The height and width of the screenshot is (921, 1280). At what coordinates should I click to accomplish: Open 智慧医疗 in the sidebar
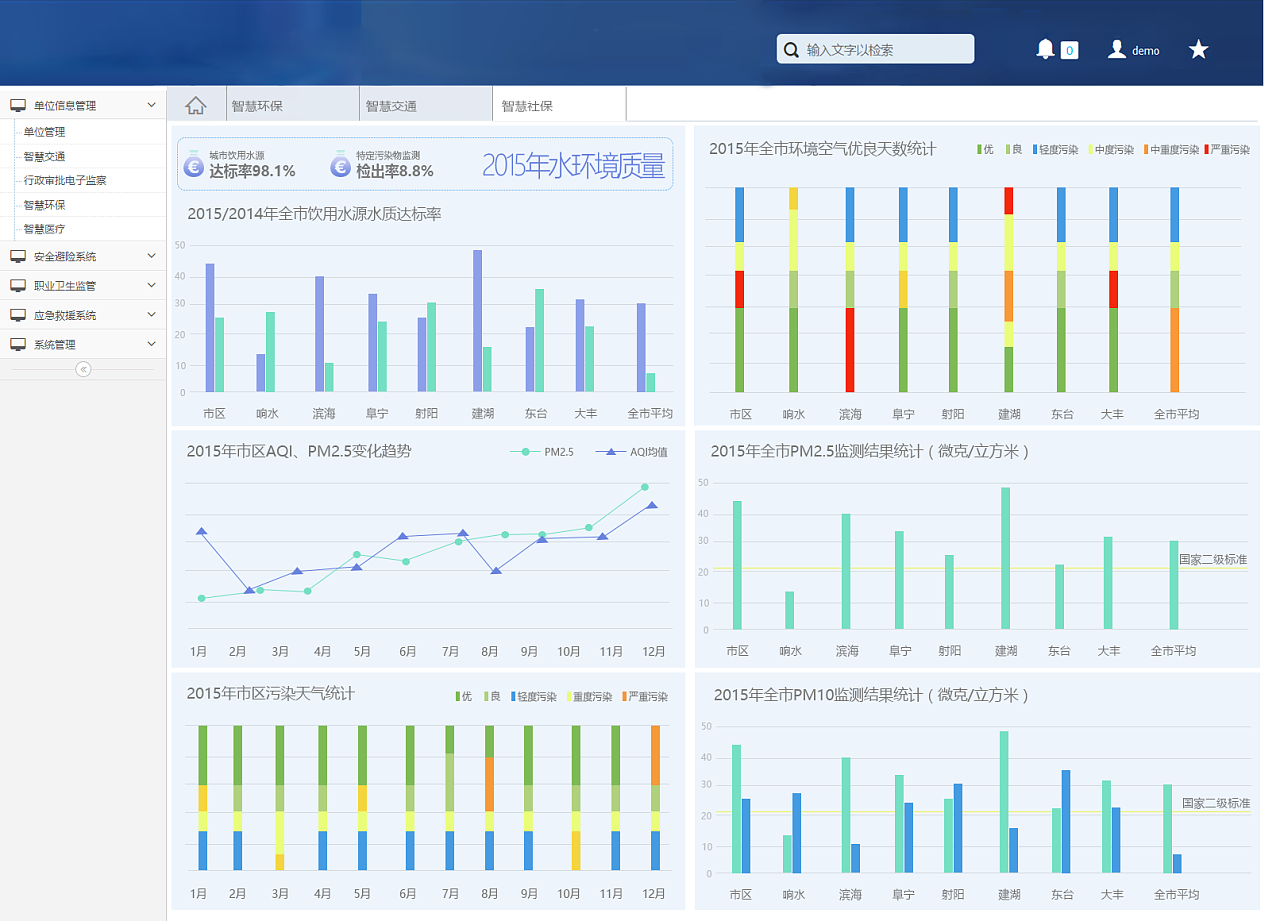[44, 229]
